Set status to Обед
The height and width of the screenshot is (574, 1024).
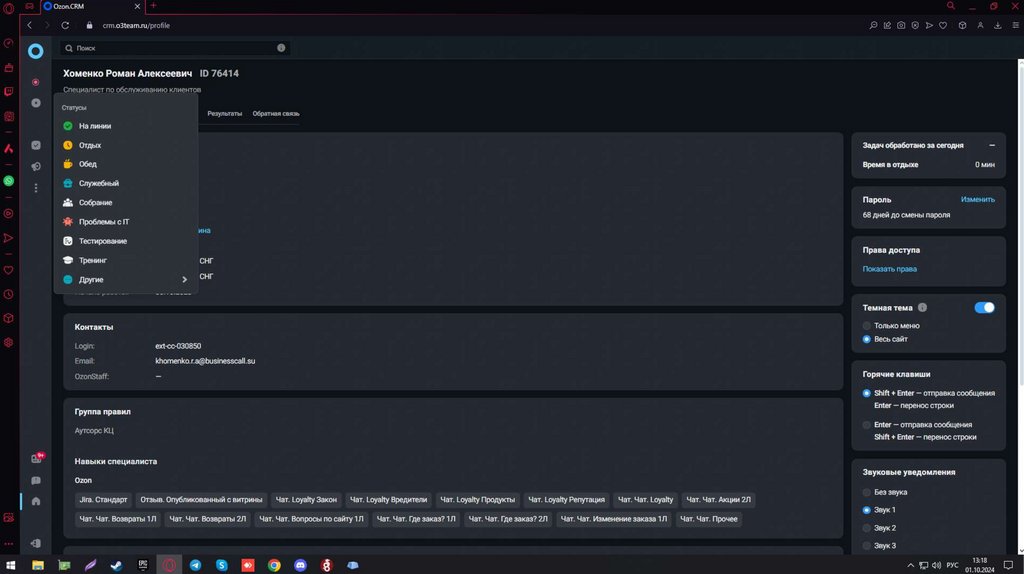tap(125, 164)
